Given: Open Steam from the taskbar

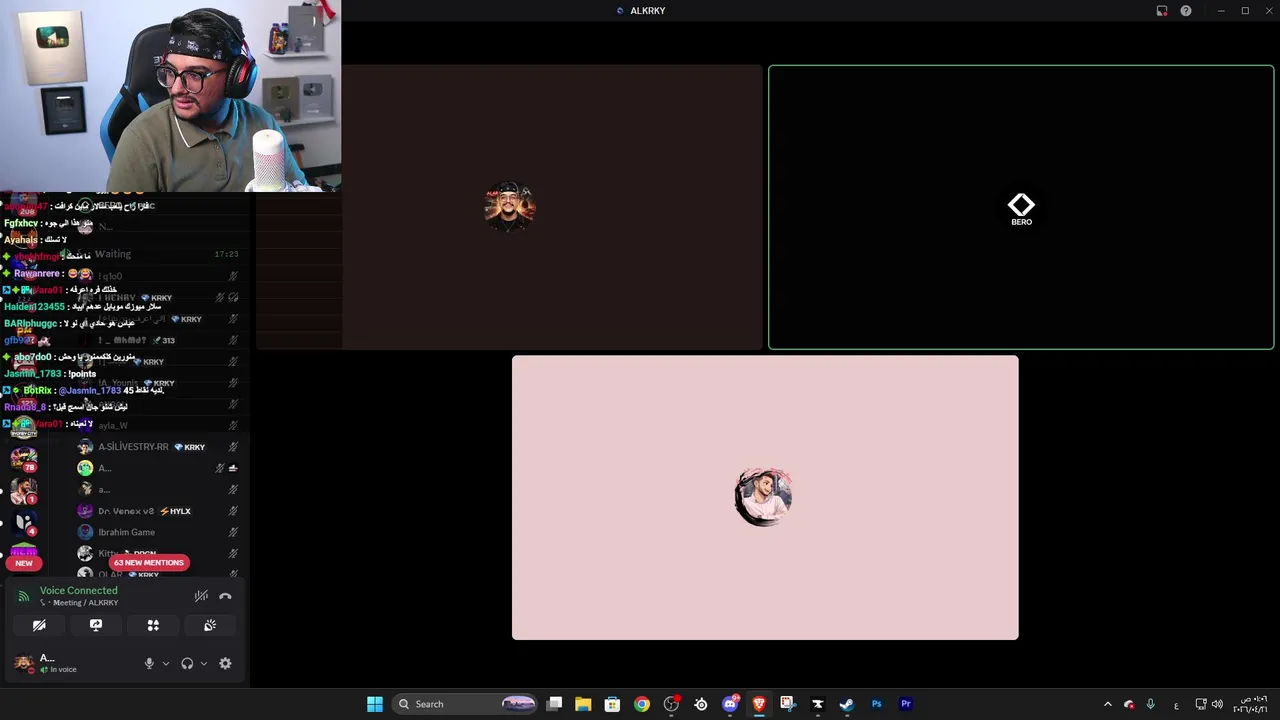Looking at the screenshot, I should (x=847, y=704).
